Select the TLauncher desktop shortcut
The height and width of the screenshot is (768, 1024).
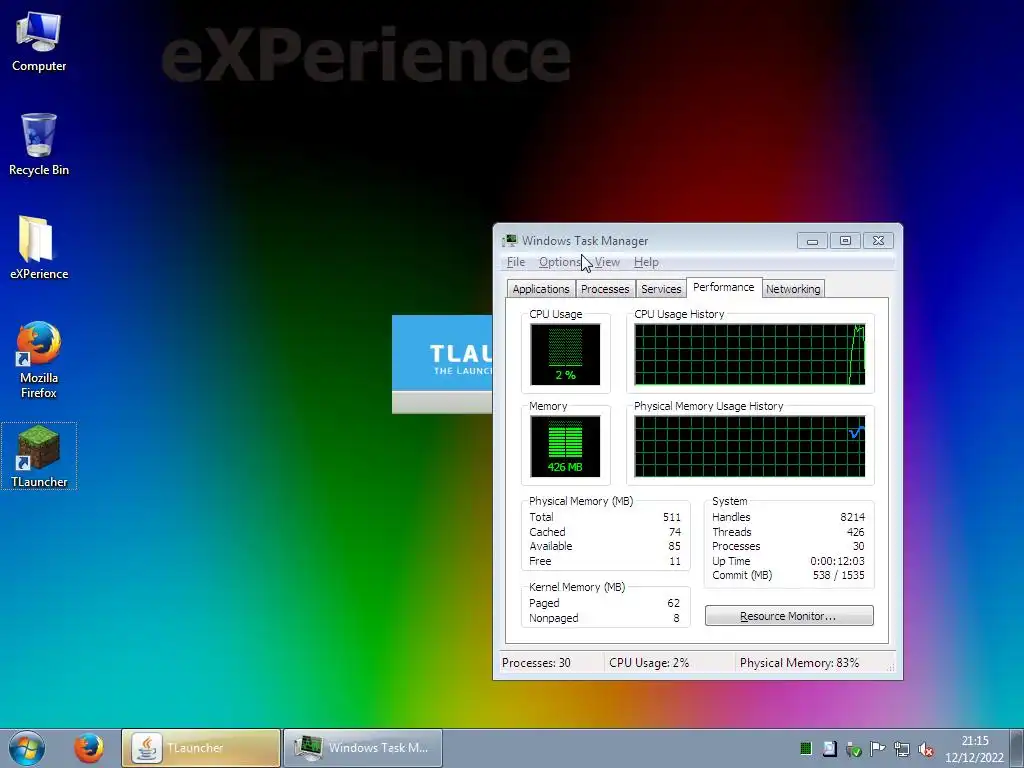point(39,456)
